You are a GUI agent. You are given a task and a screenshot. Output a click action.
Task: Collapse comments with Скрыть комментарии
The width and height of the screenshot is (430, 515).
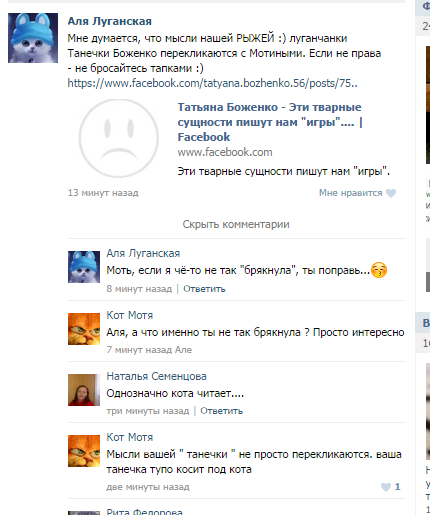pyautogui.click(x=236, y=224)
